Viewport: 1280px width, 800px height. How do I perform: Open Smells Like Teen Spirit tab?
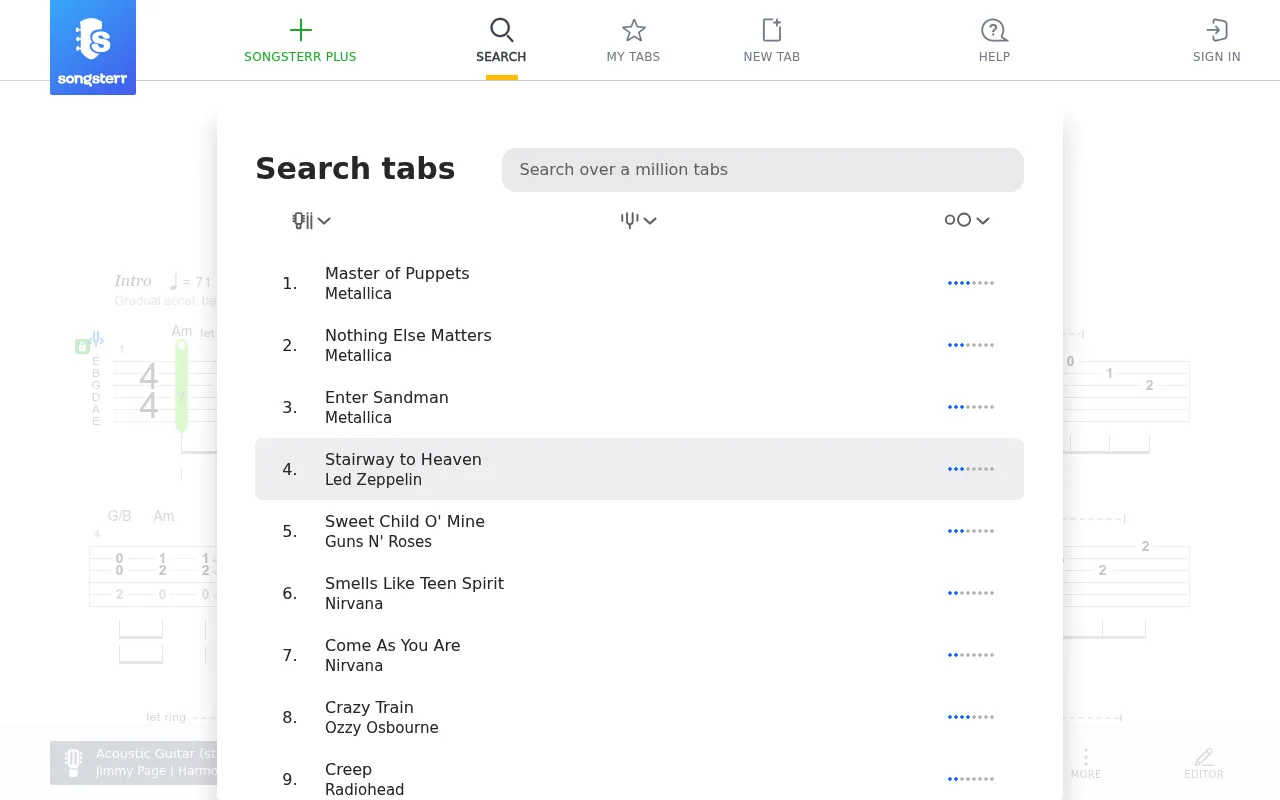[639, 593]
